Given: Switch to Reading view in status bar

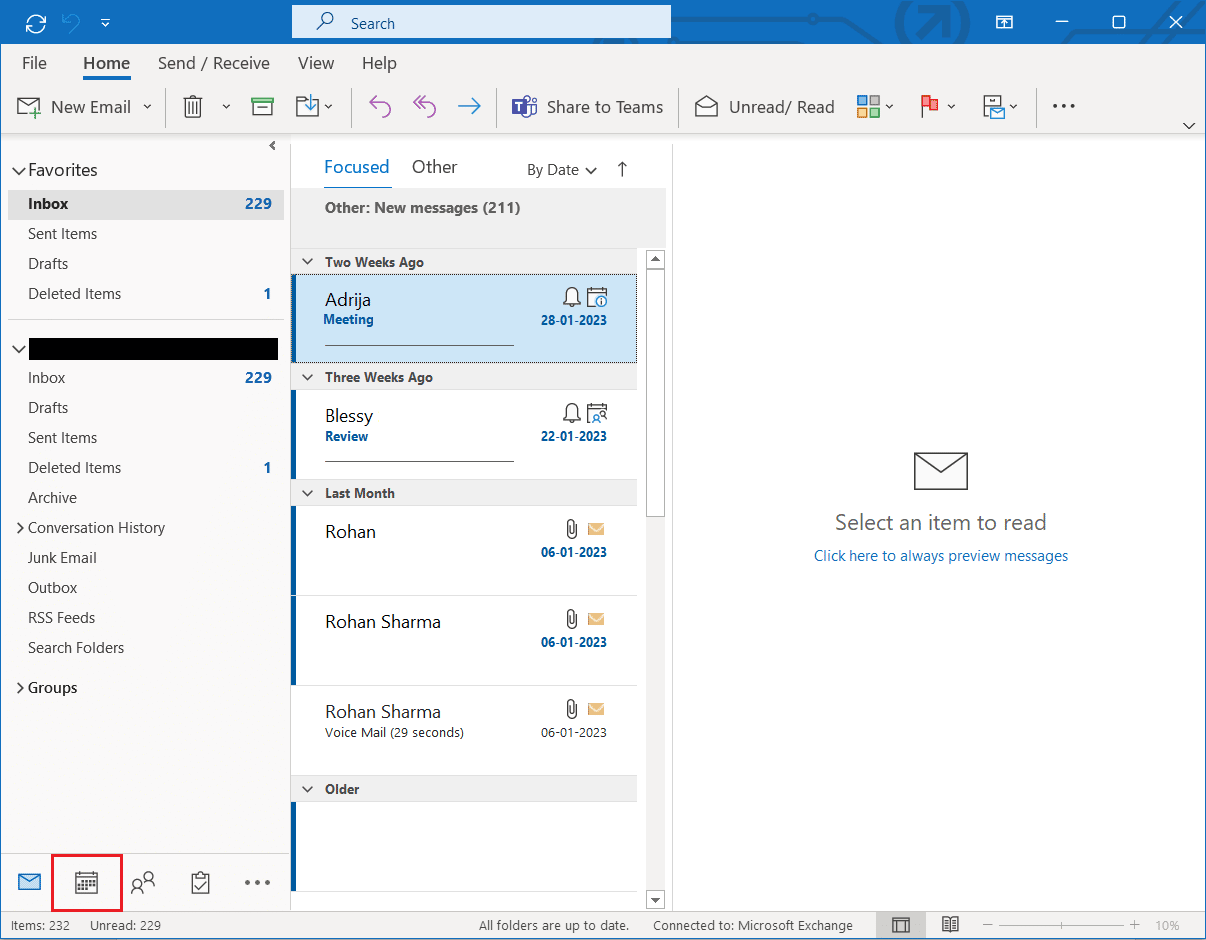Looking at the screenshot, I should (950, 925).
